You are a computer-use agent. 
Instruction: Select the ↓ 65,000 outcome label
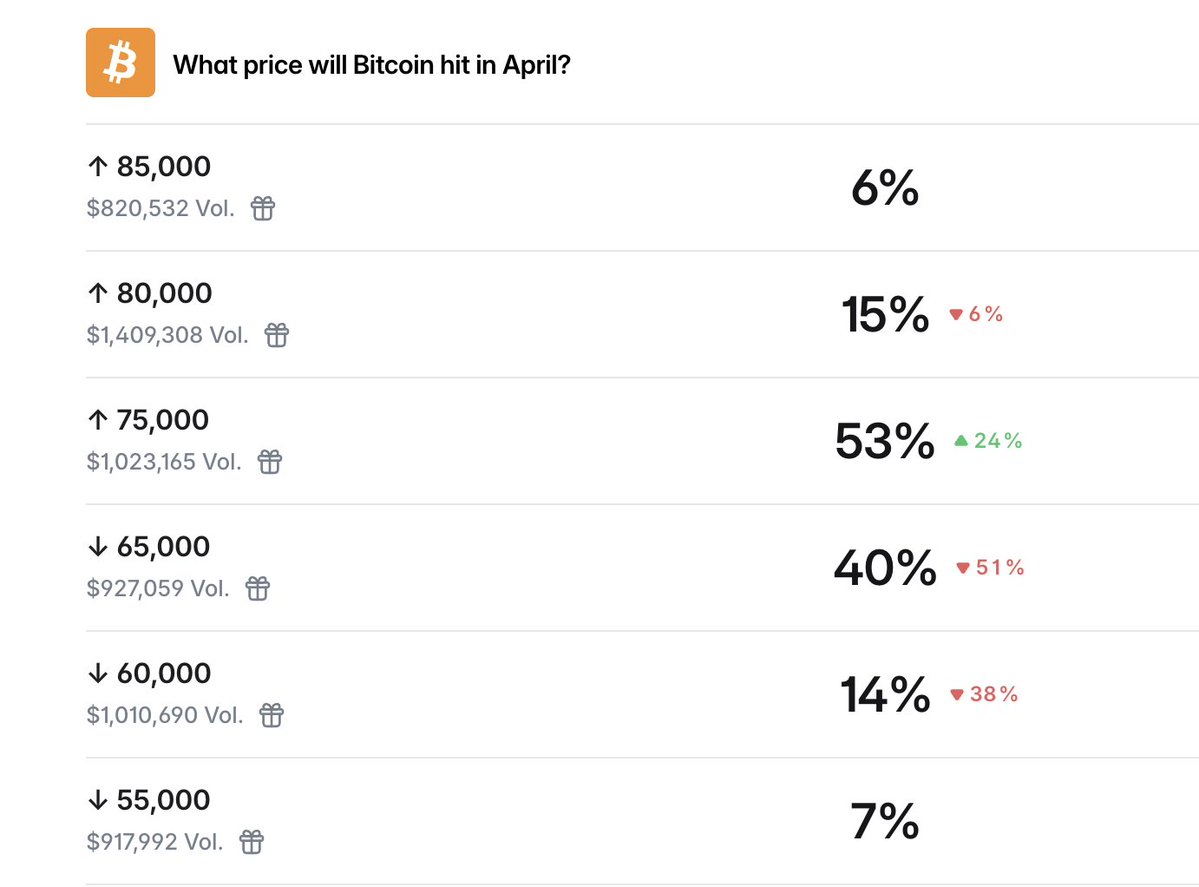[149, 547]
